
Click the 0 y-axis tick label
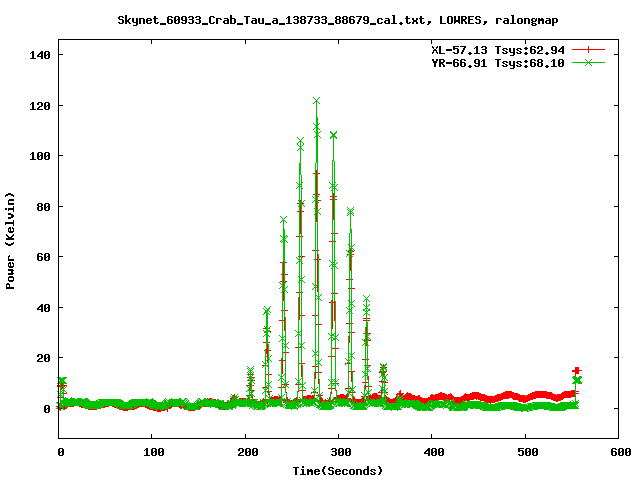(47, 409)
